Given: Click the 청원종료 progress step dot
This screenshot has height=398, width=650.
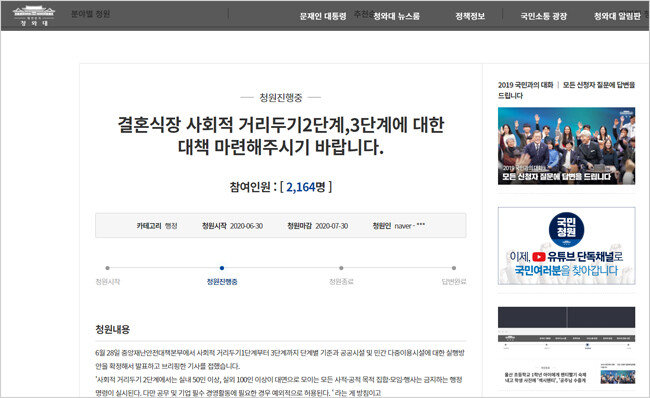Looking at the screenshot, I should point(341,268).
